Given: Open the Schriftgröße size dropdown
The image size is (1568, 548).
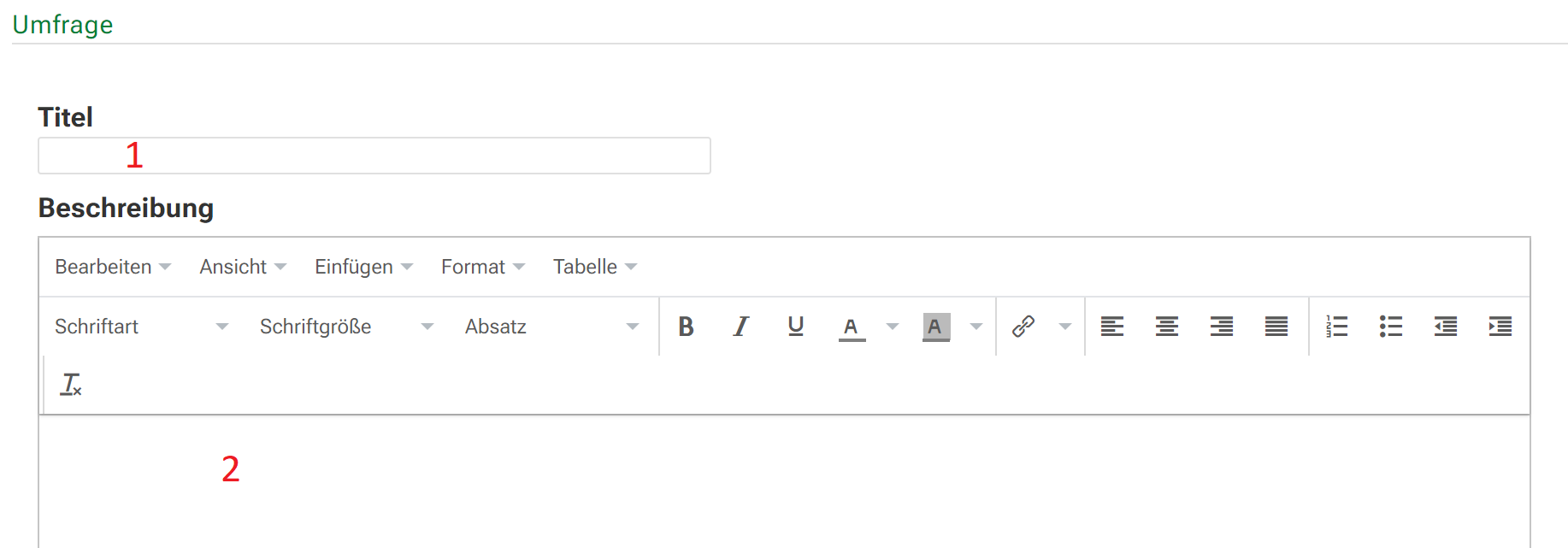Looking at the screenshot, I should [x=346, y=327].
